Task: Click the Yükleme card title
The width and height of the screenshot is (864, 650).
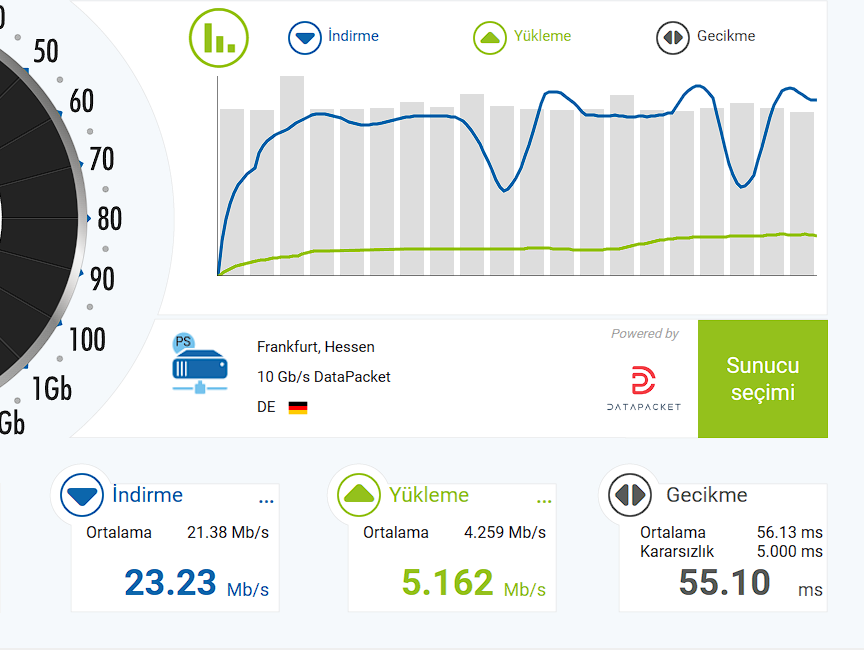Action: tap(429, 495)
